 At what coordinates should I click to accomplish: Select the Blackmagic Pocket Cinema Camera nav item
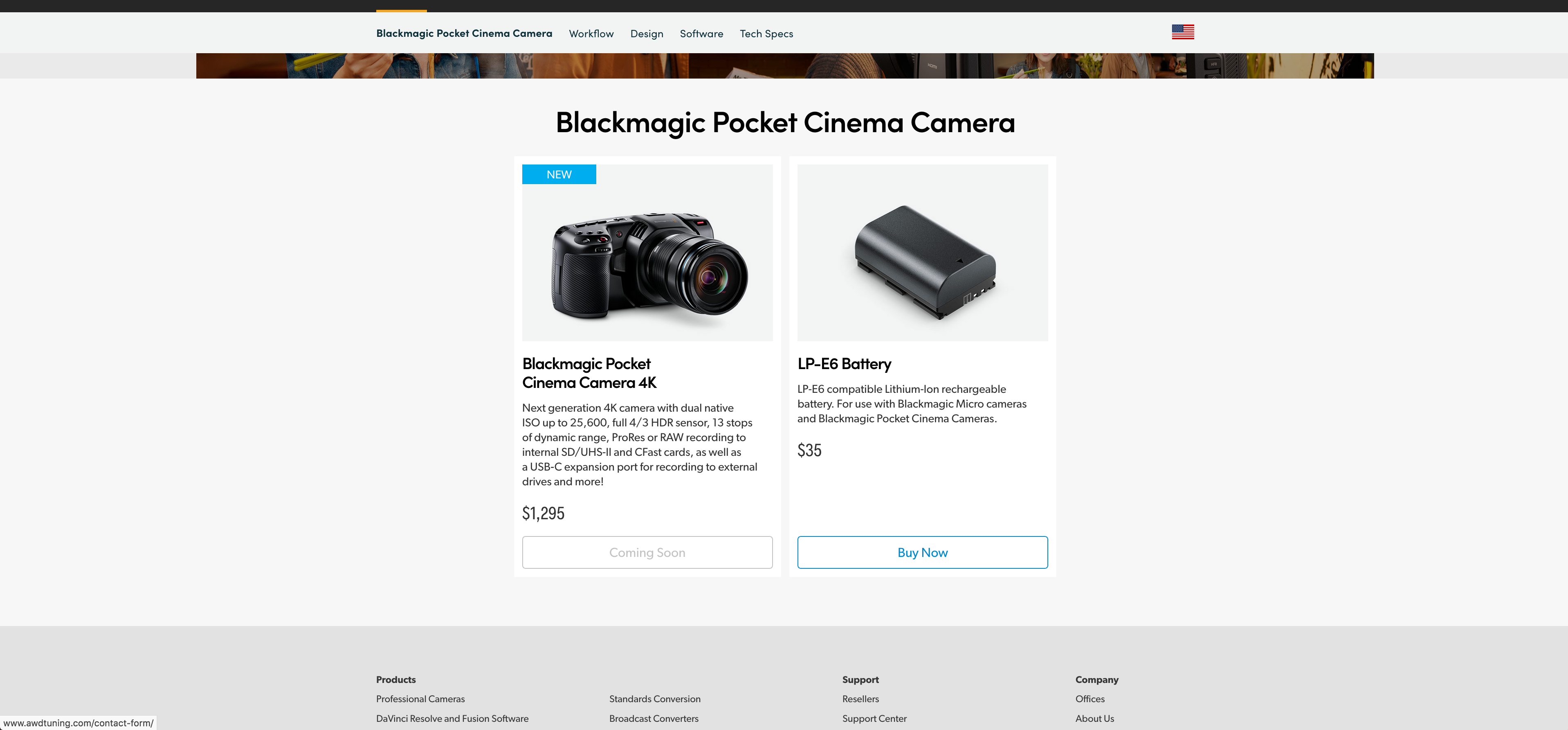(464, 34)
